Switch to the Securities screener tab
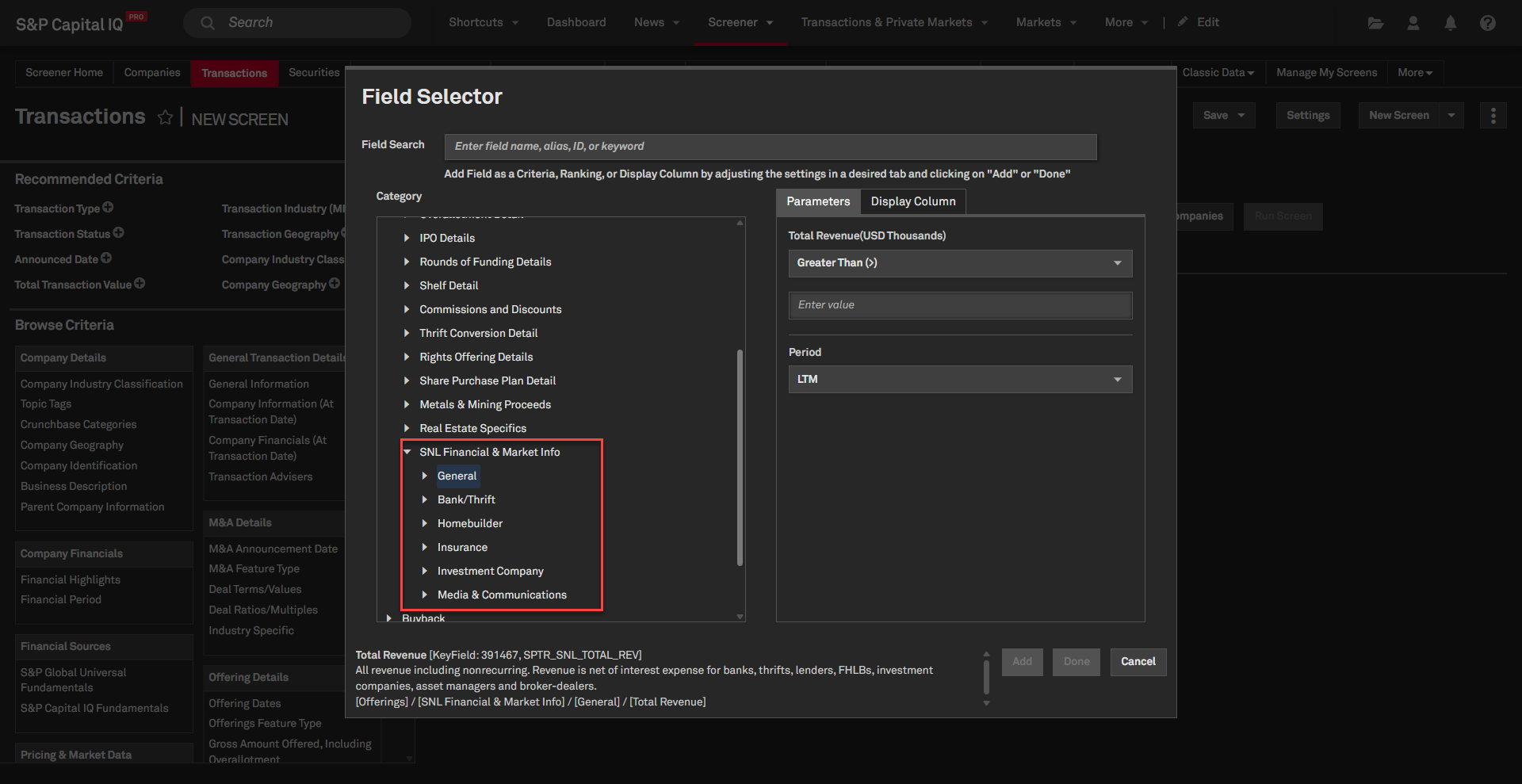This screenshot has height=784, width=1522. (x=314, y=73)
